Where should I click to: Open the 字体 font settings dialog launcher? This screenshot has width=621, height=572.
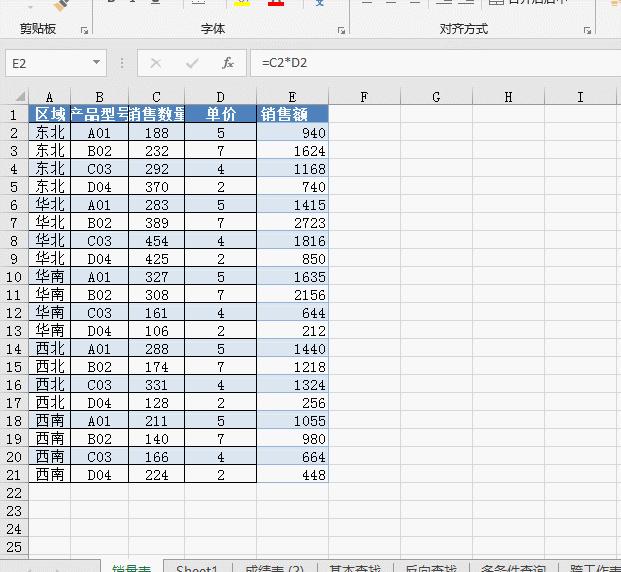point(341,31)
